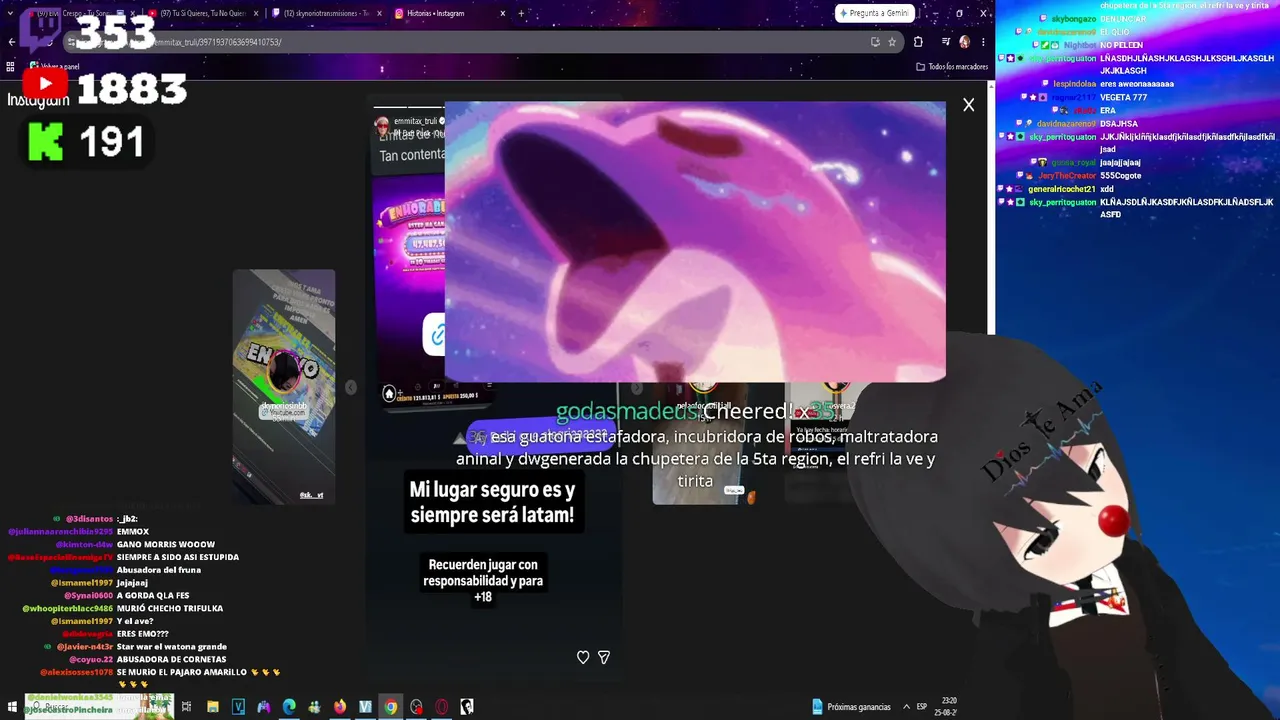Click the Pregunta a Gemini button
This screenshot has height=720, width=1280.
(x=876, y=13)
